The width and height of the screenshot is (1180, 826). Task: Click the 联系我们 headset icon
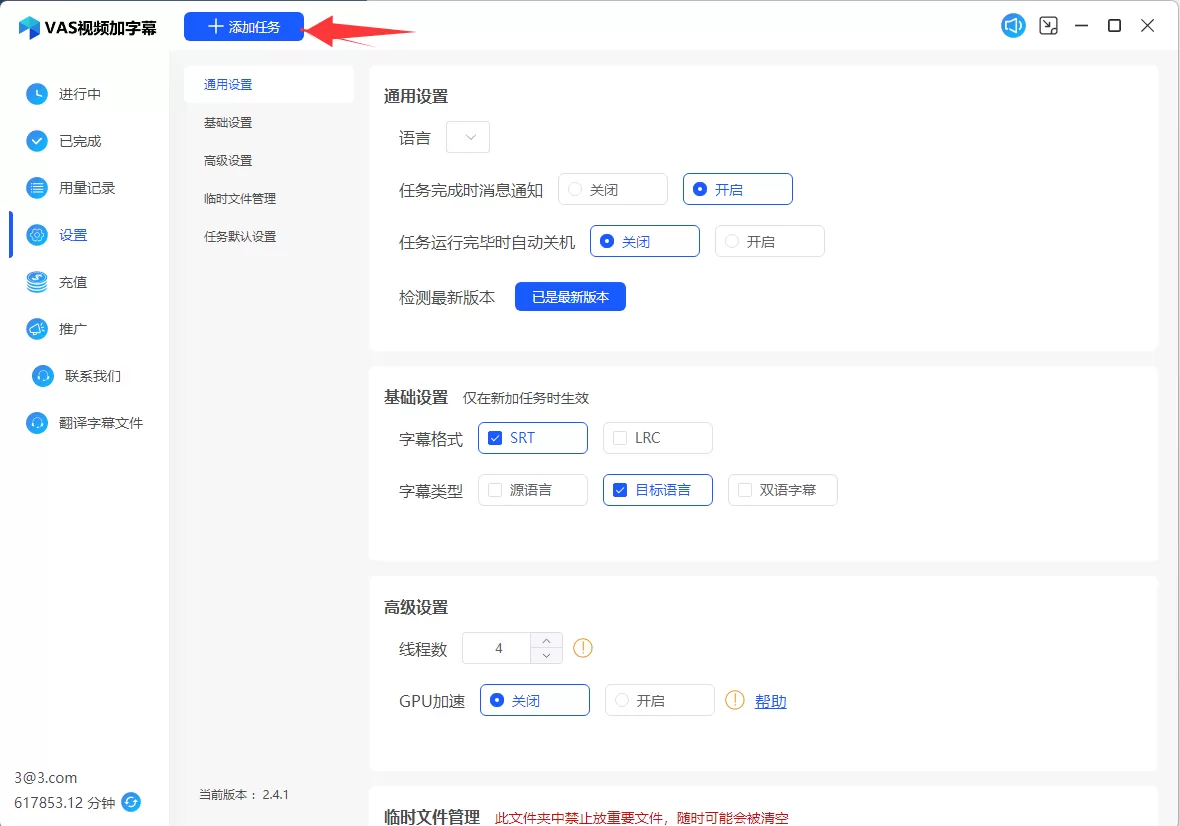(43, 376)
